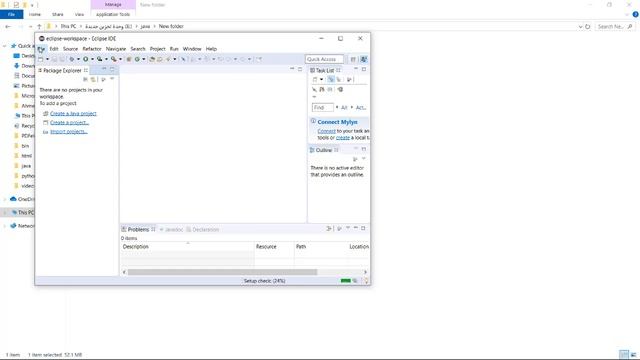Click the Connect link under Connect Mylyn
The height and width of the screenshot is (360, 640).
(327, 131)
